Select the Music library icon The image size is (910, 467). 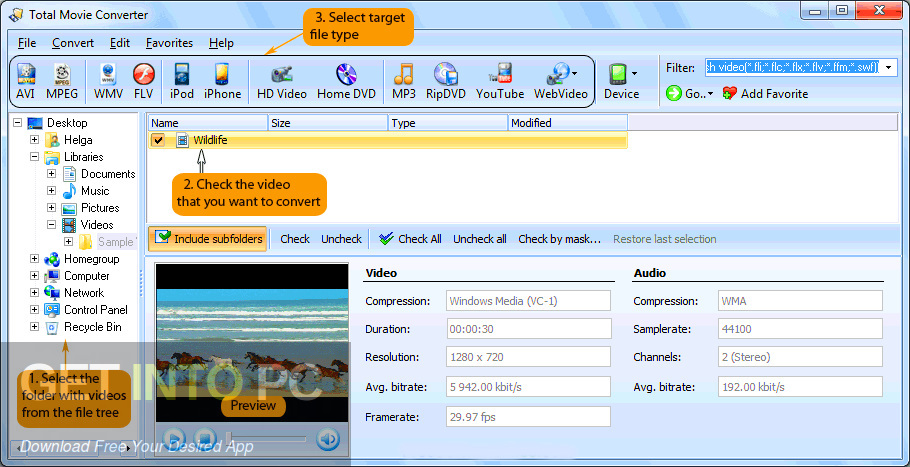point(69,191)
